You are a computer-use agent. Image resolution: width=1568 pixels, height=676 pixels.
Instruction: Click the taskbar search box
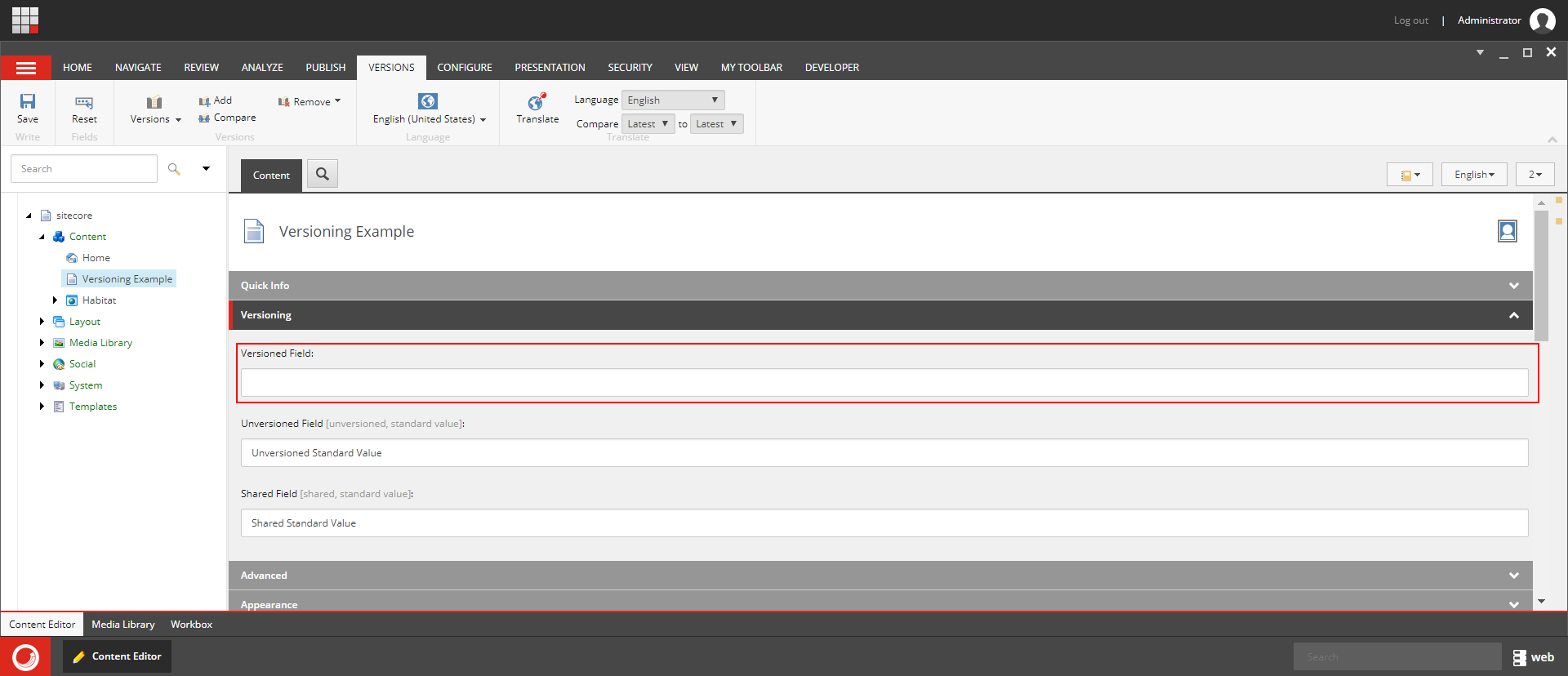(x=1397, y=656)
